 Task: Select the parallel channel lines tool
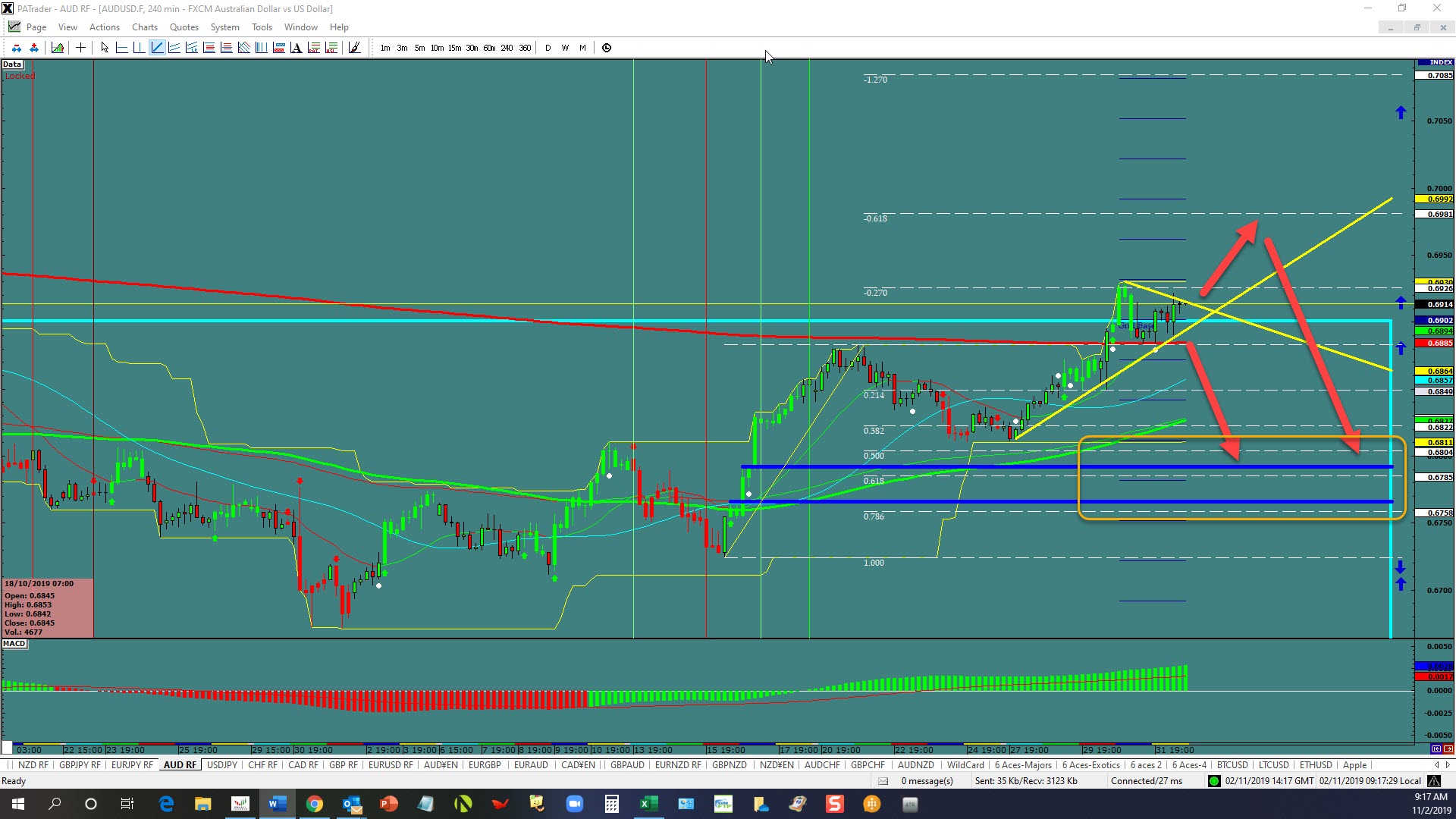(x=174, y=48)
